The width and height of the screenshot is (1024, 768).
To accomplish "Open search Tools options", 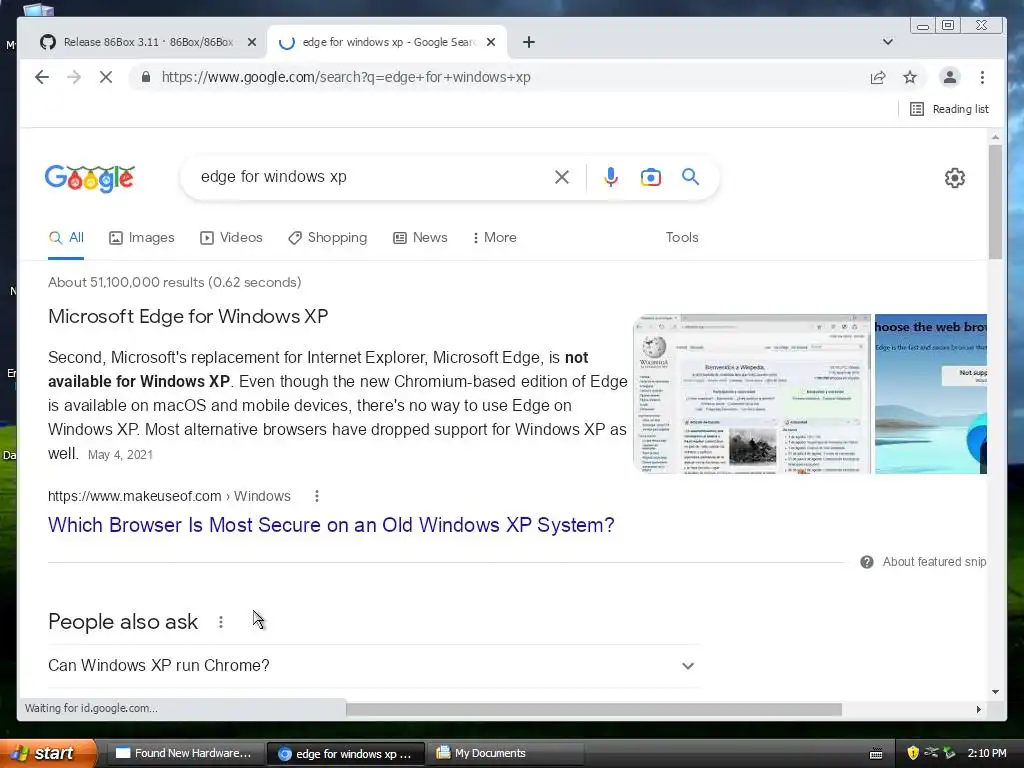I will 682,238.
